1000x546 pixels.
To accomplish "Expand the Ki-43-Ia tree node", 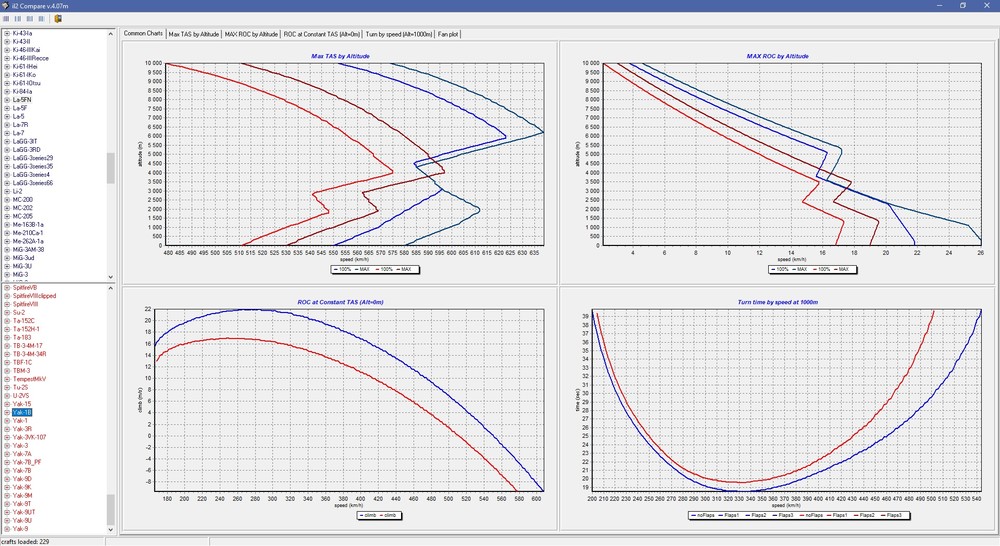I will point(7,33).
